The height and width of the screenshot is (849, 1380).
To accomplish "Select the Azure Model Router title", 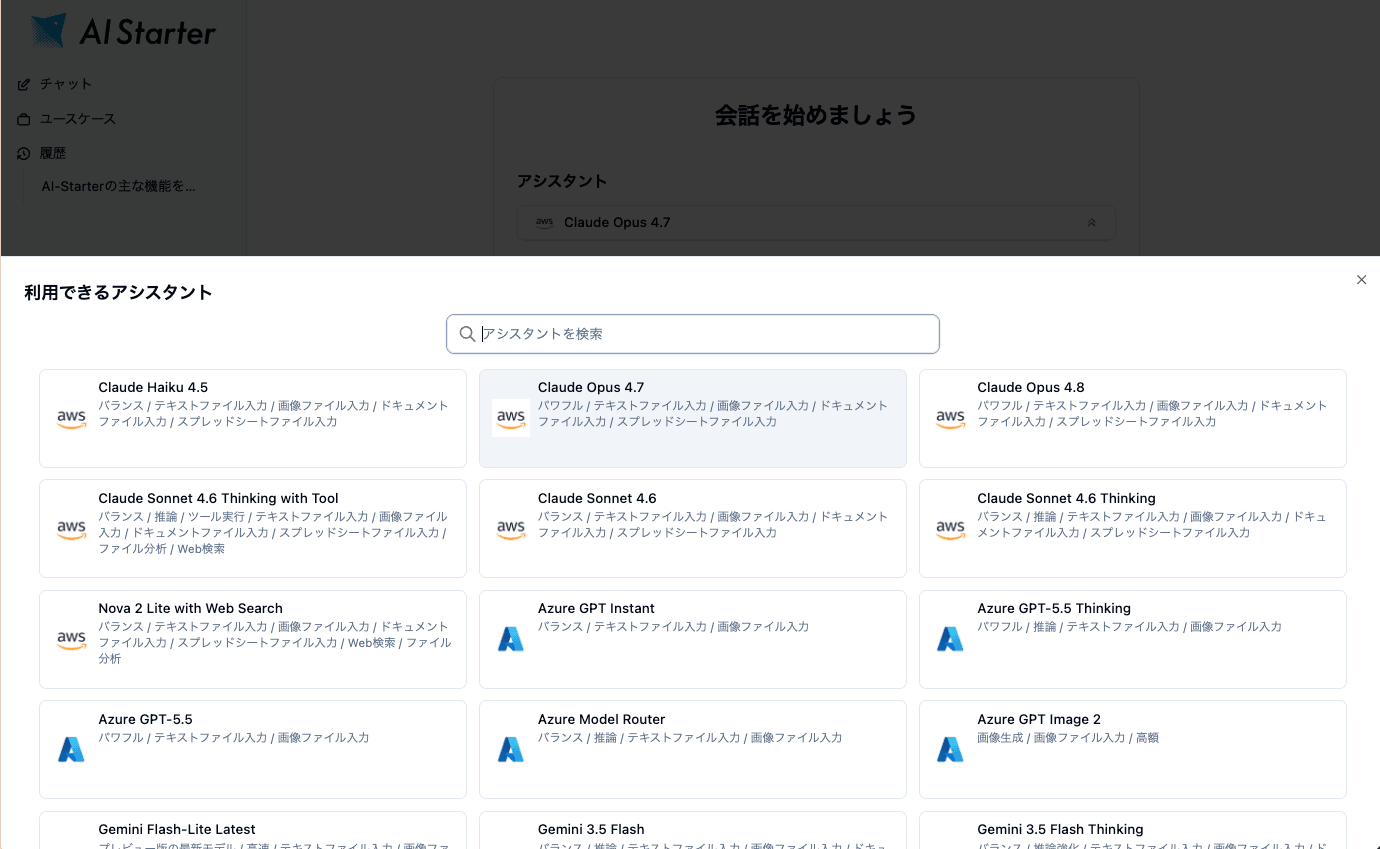I will click(x=601, y=719).
